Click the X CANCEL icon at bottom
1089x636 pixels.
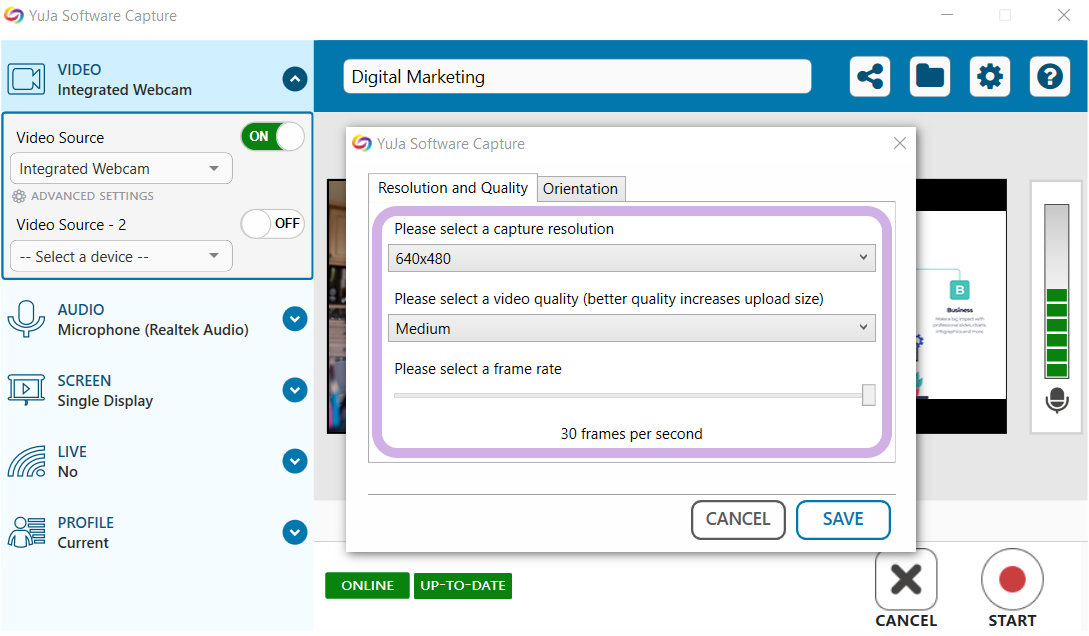click(906, 579)
